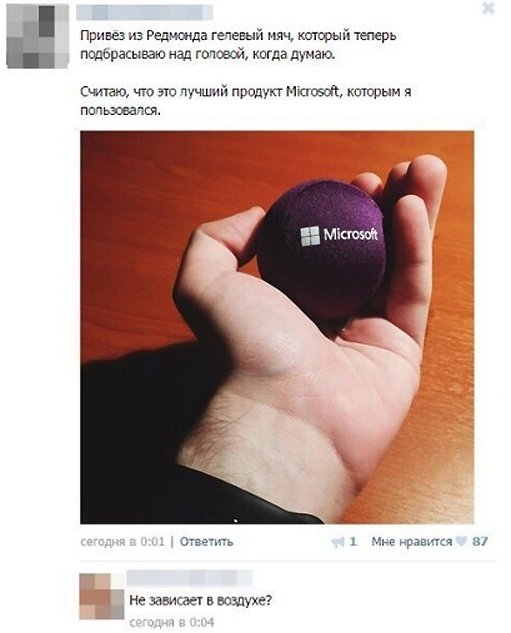Open the blurred commenter name link

click(x=189, y=578)
